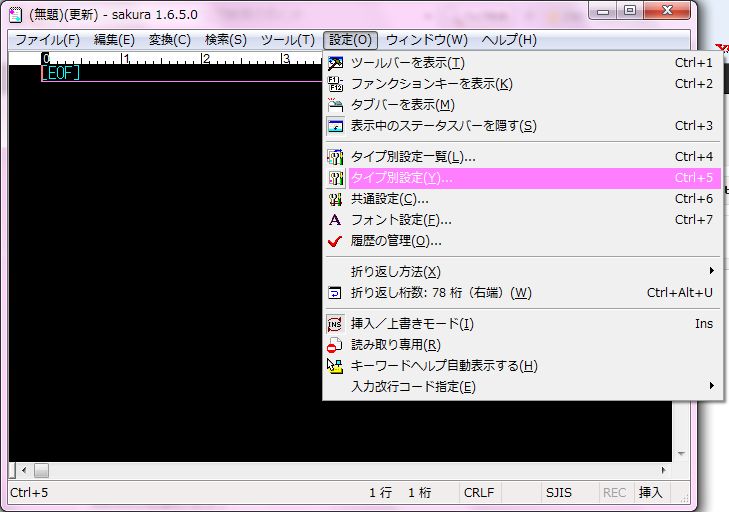
Task: Expand 折り返し方法(X) submenu
Action: 522,272
